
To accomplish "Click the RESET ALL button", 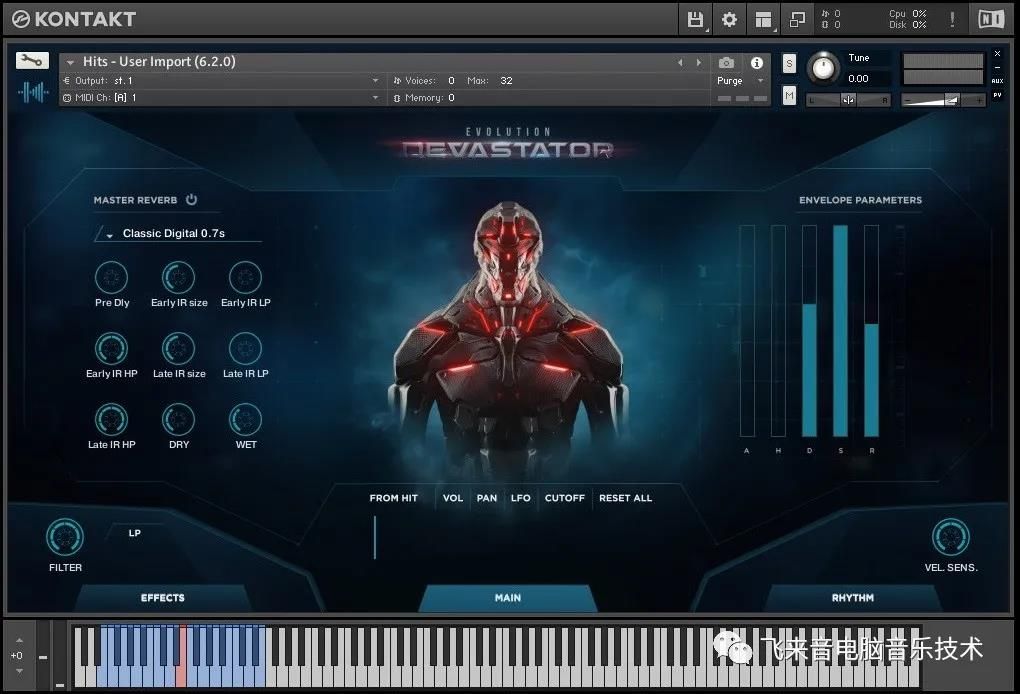I will pyautogui.click(x=625, y=498).
